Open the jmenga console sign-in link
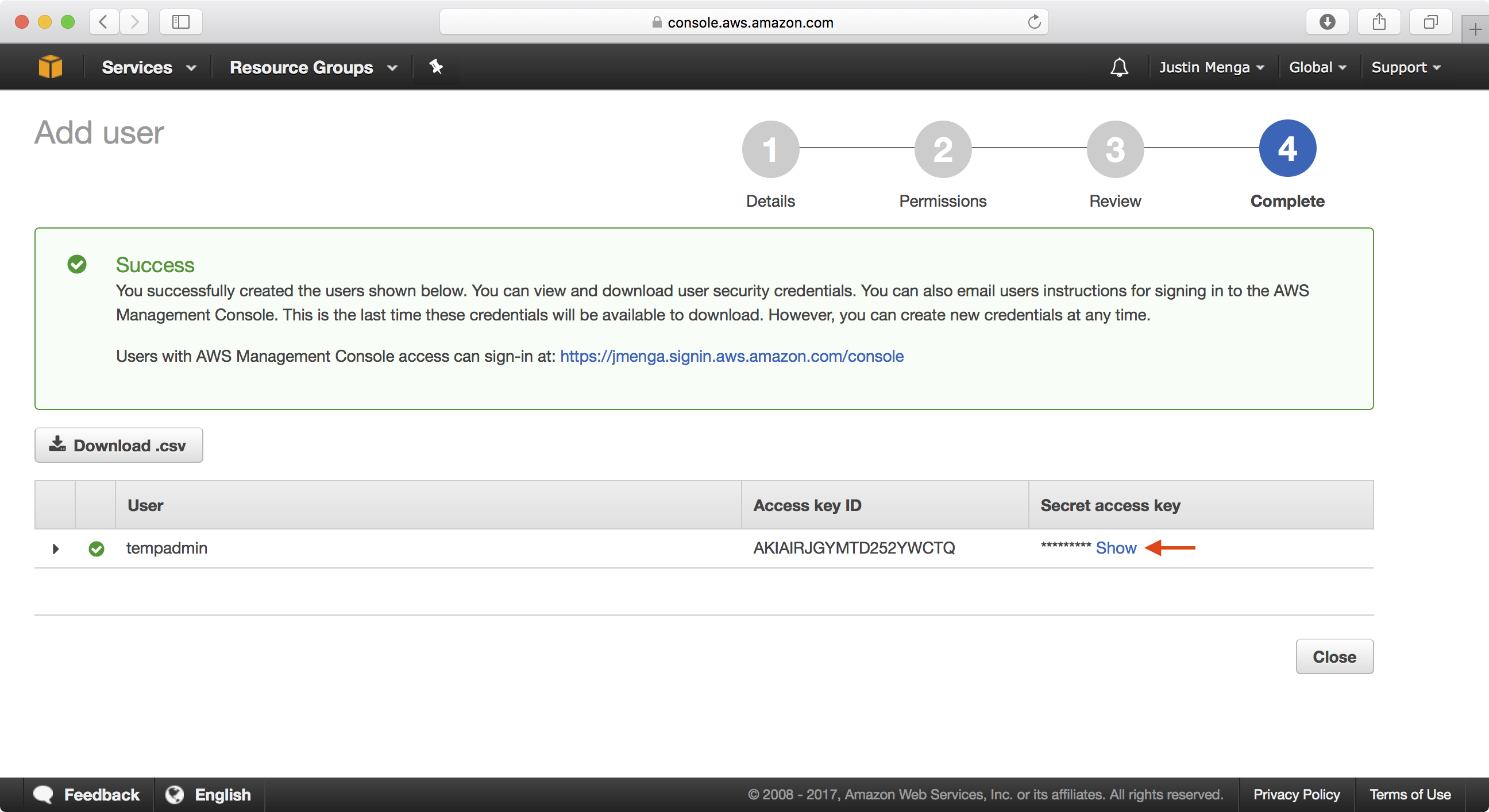This screenshot has width=1489, height=812. [x=731, y=356]
